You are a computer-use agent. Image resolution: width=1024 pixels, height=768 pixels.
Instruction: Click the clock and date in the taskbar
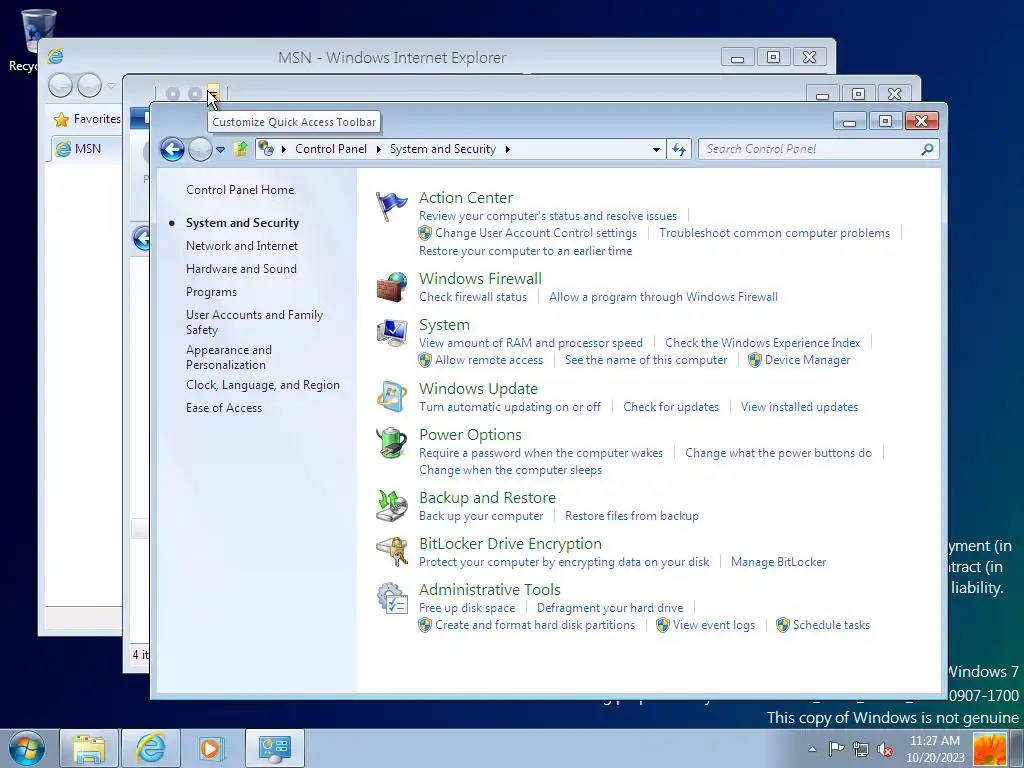coord(935,749)
